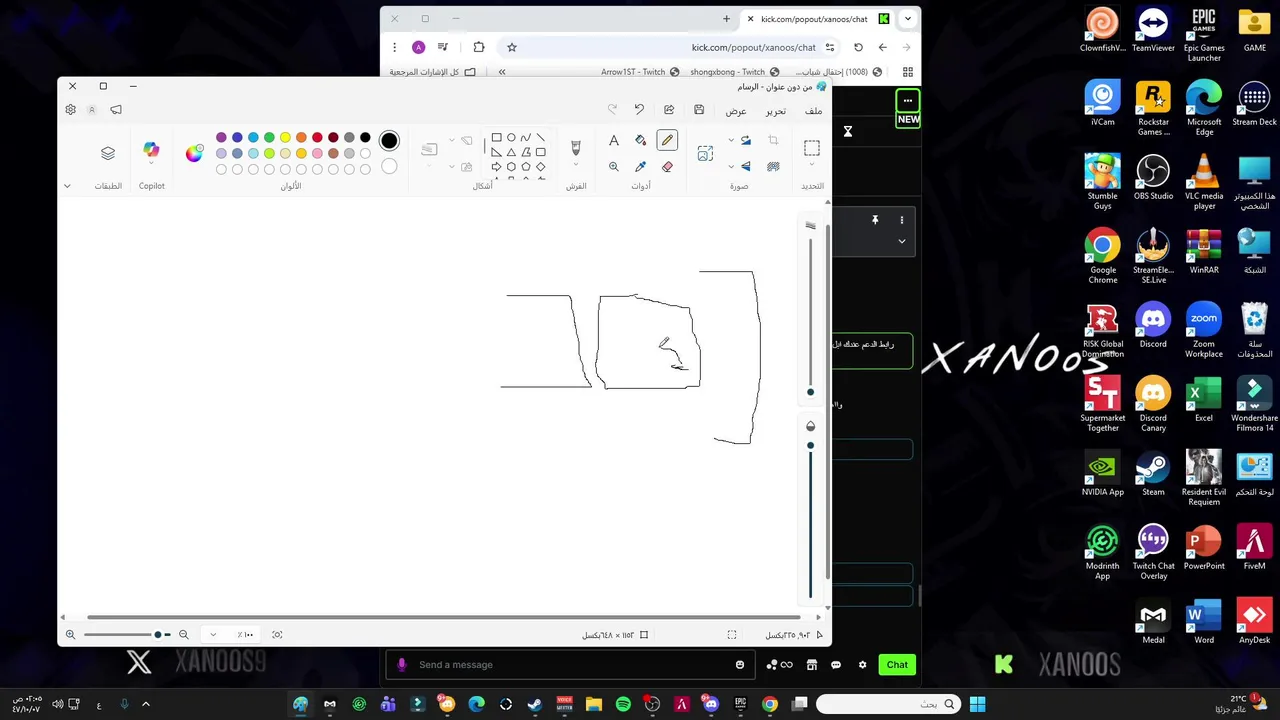This screenshot has width=1280, height=720.
Task: Open the Rotate dropdown arrow
Action: tap(731, 141)
